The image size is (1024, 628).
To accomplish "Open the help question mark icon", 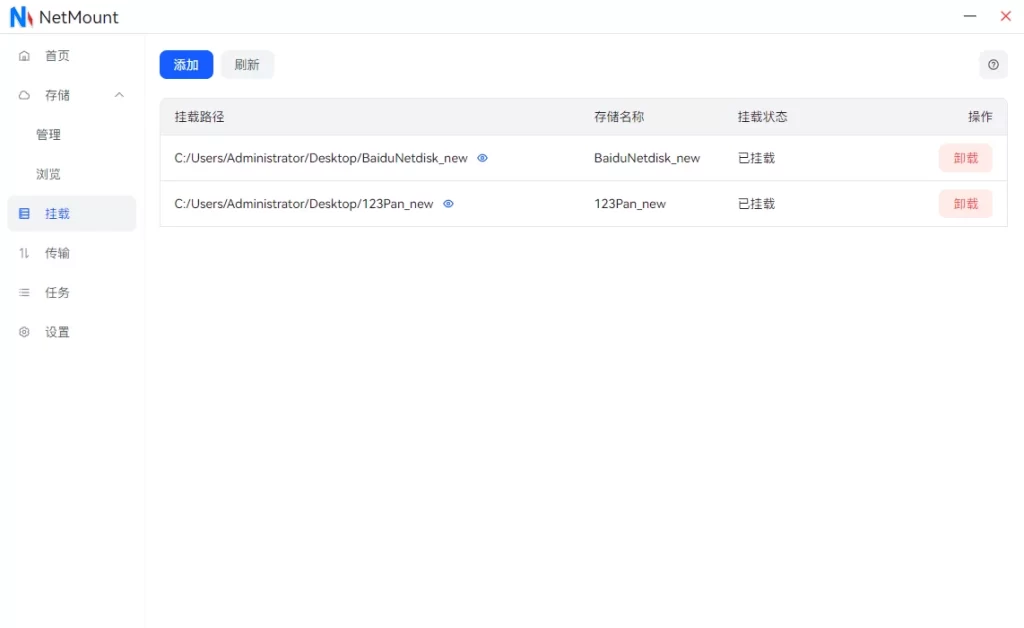I will [x=993, y=65].
